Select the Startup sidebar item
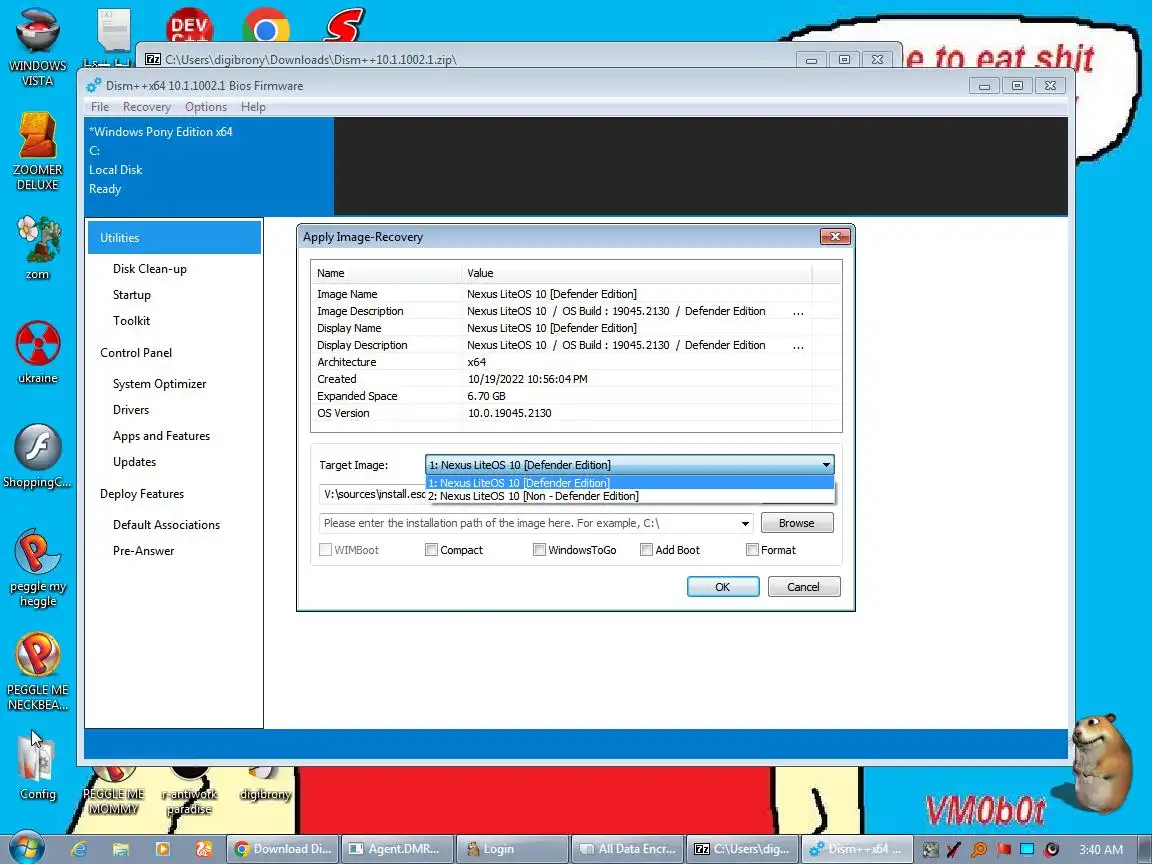1152x864 pixels. pos(132,295)
